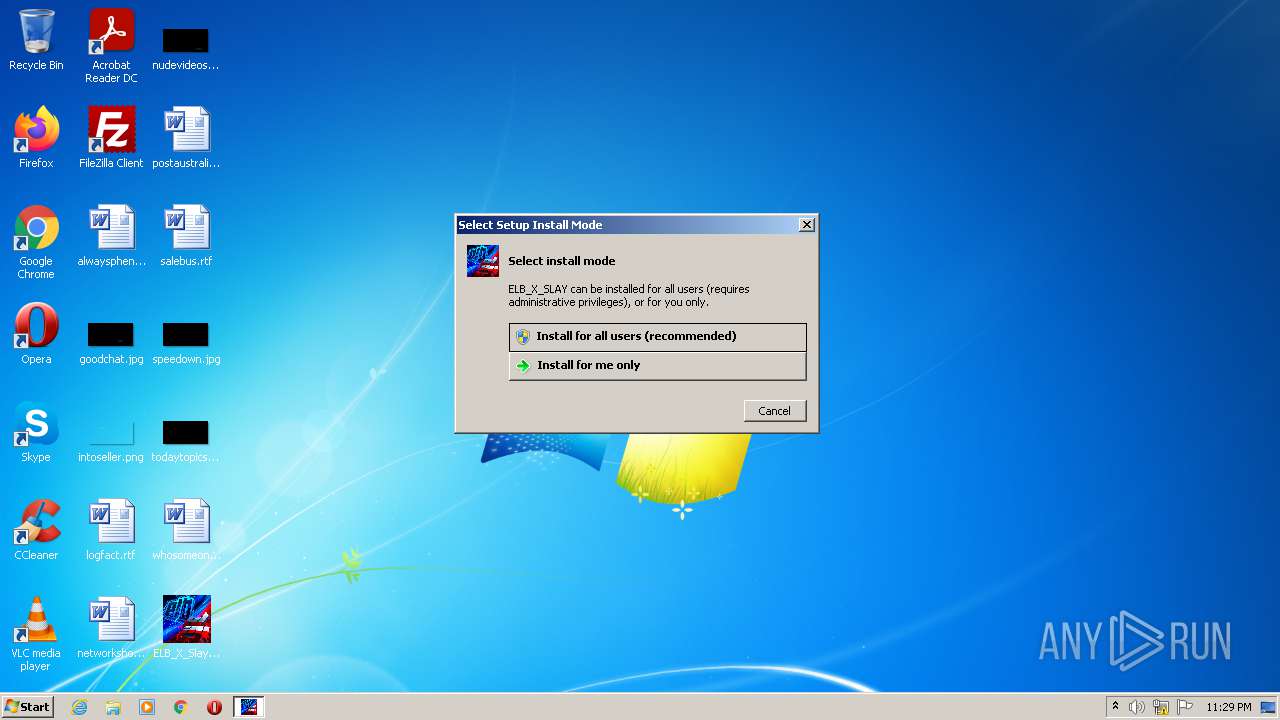The width and height of the screenshot is (1280, 720).
Task: Launch Chrome from the taskbar
Action: (x=181, y=707)
